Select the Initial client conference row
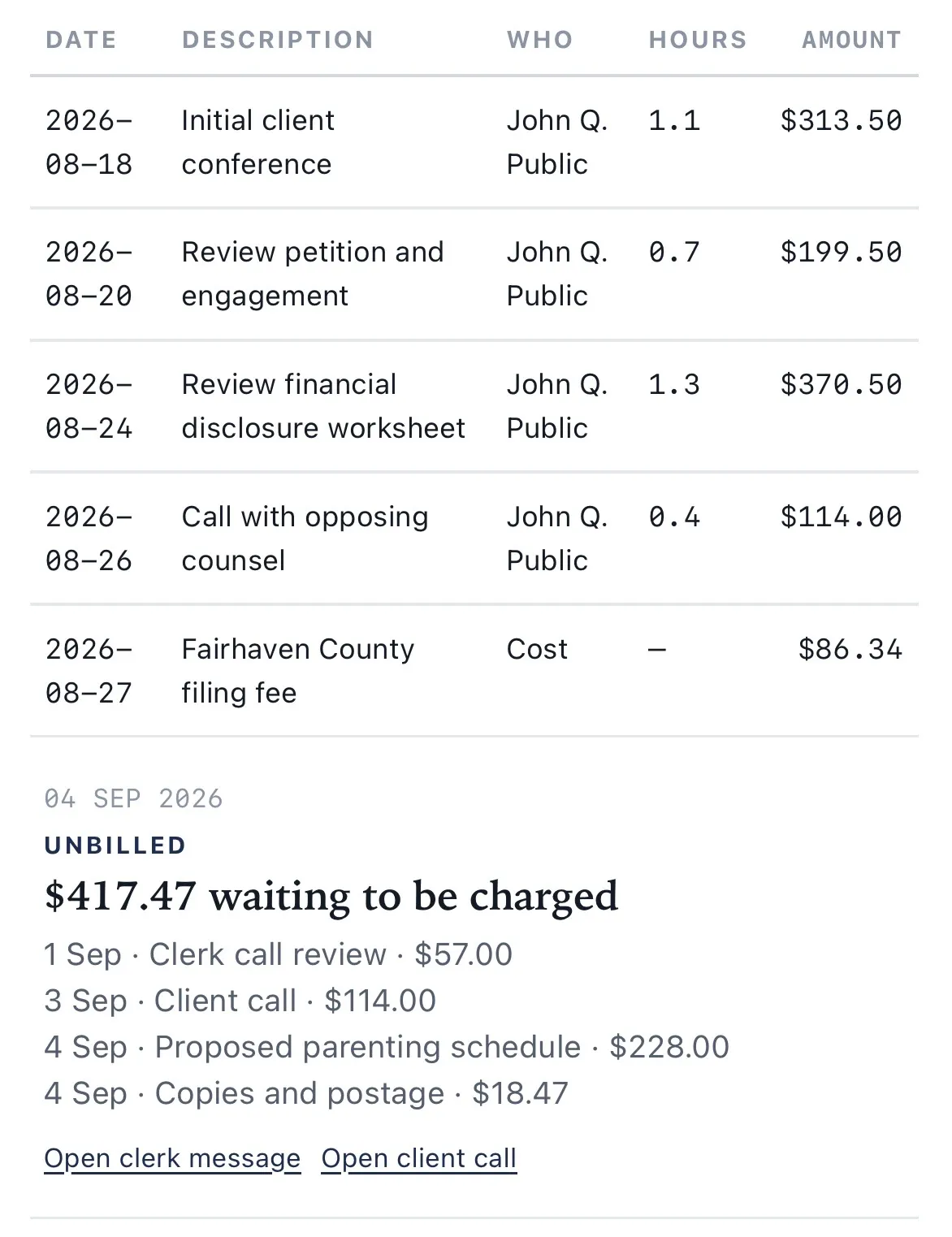 [x=474, y=142]
